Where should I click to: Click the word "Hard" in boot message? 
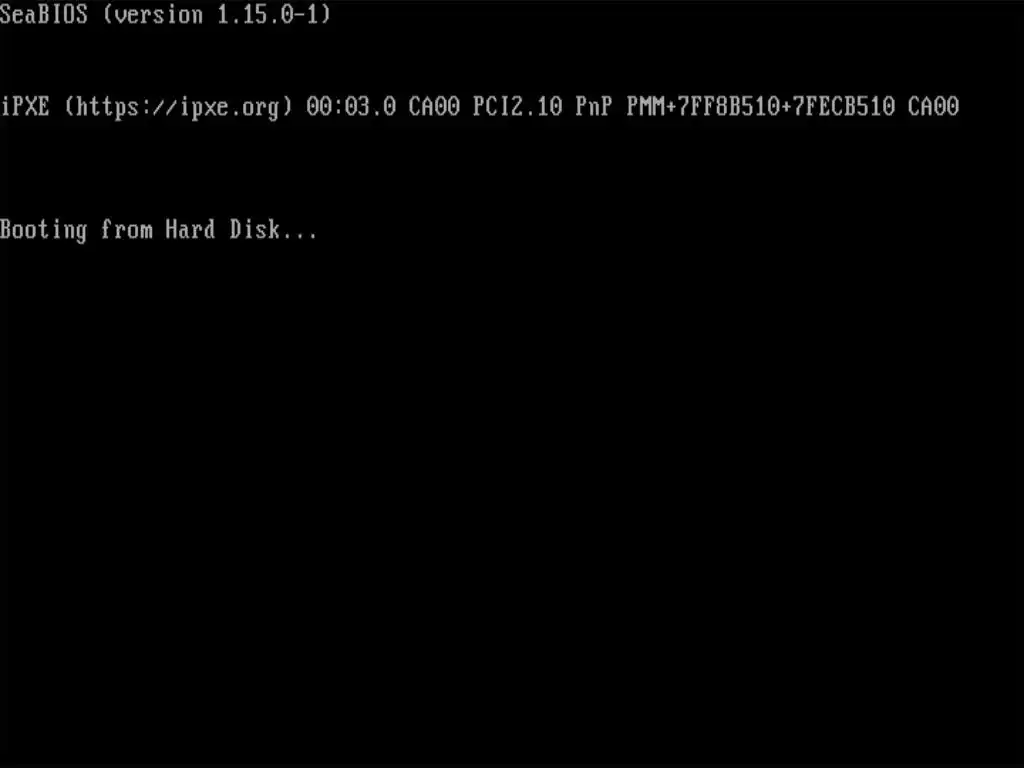[x=191, y=229]
